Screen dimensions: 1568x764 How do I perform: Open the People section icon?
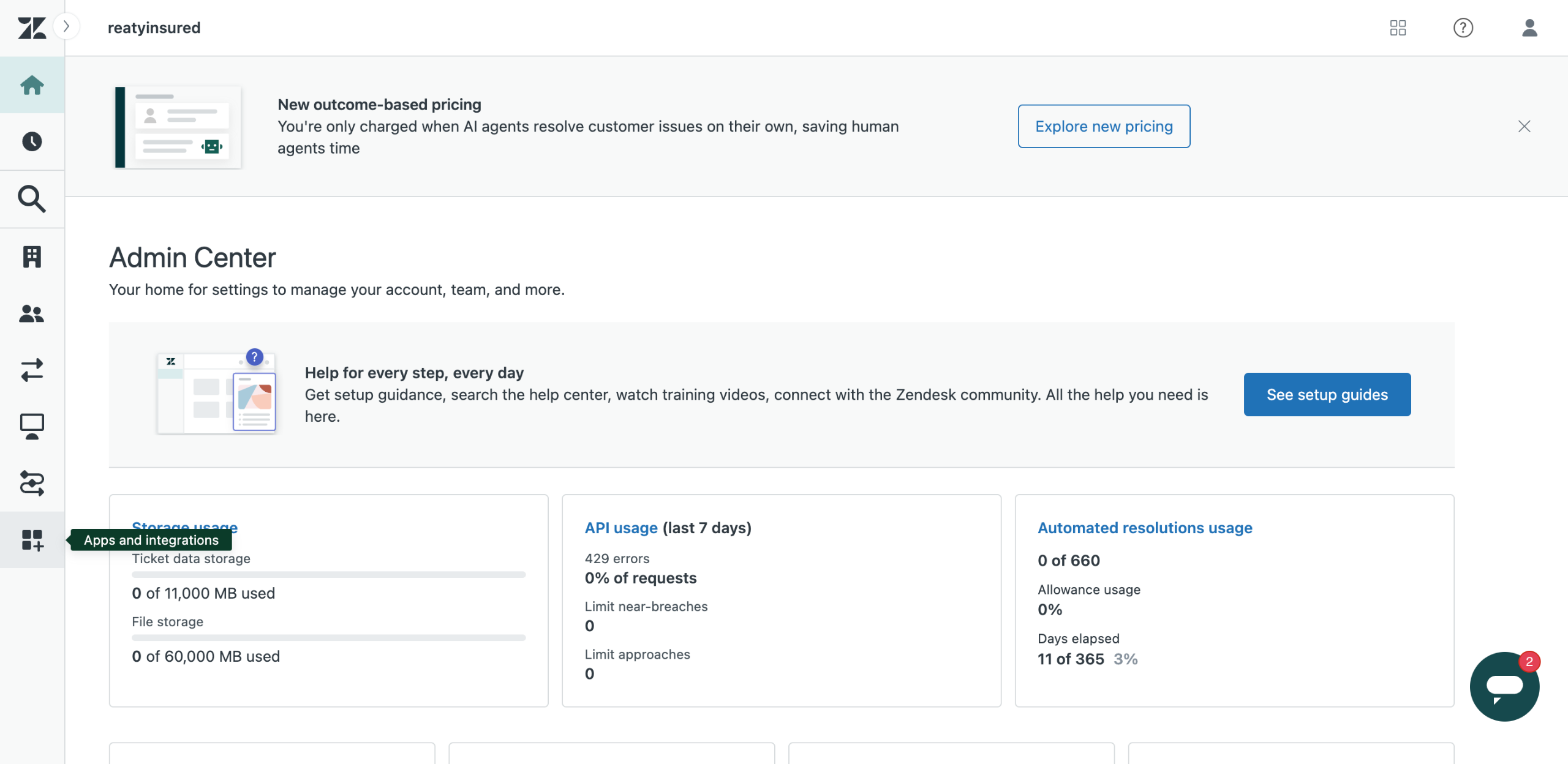tap(32, 313)
